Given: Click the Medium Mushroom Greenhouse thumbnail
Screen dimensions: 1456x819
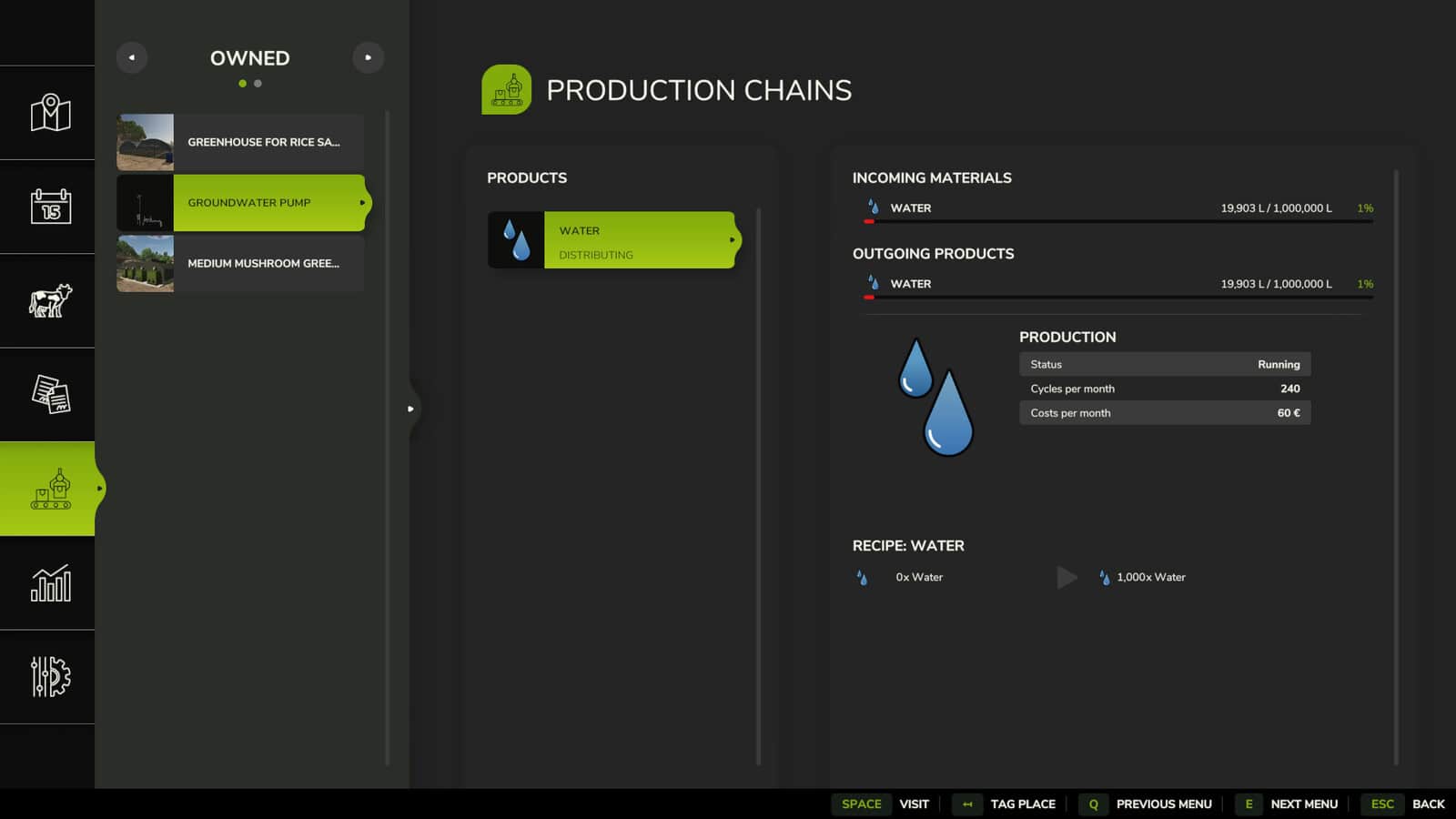Looking at the screenshot, I should point(145,264).
